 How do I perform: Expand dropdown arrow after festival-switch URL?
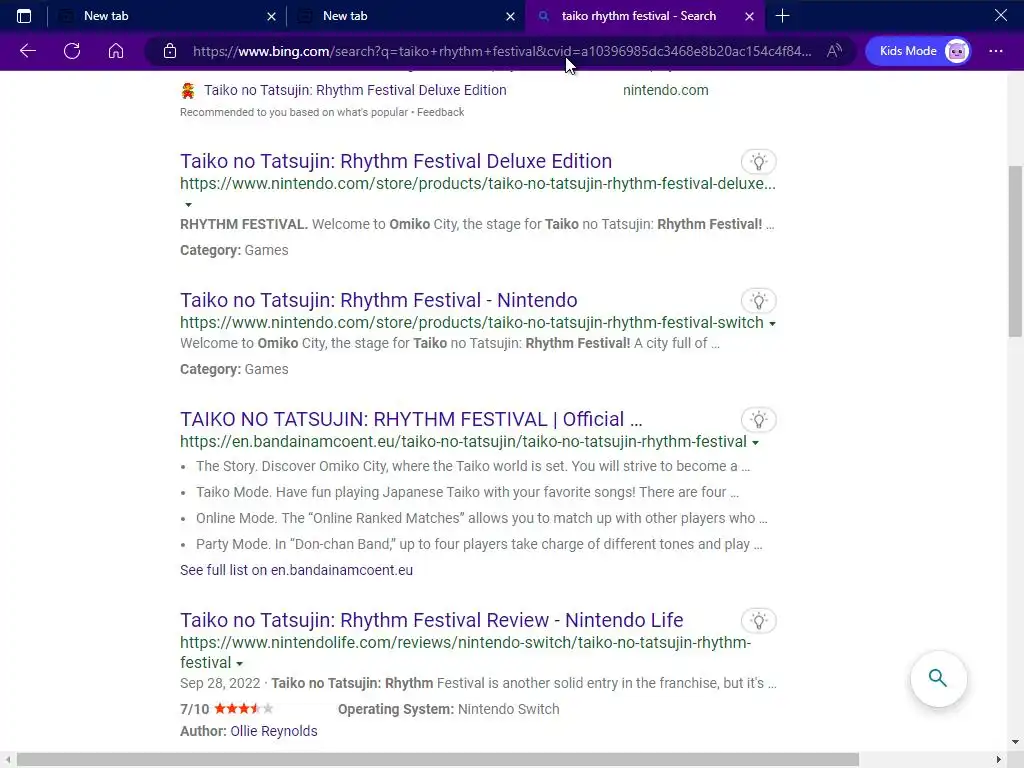(x=772, y=324)
